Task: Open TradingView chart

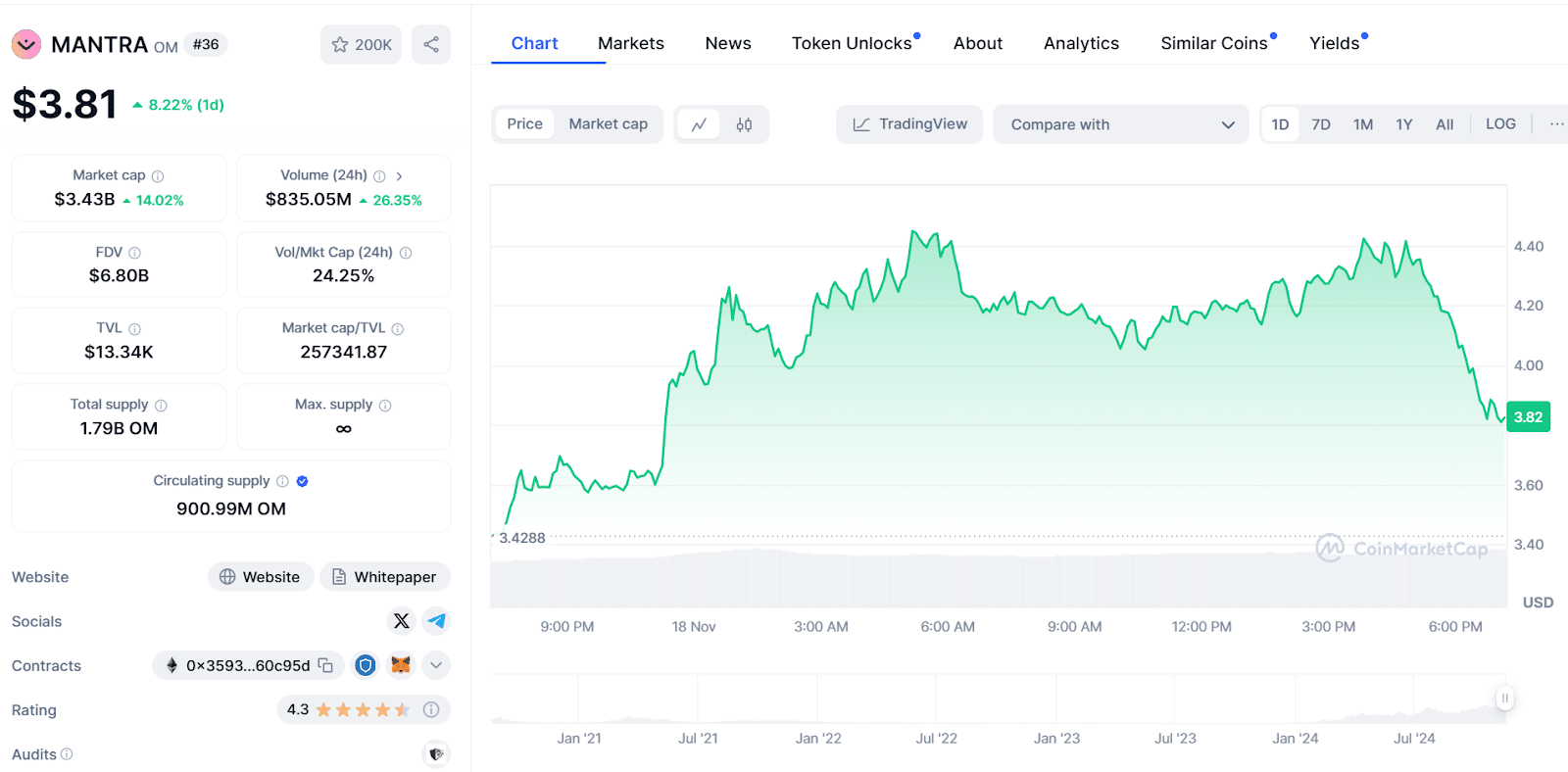Action: (909, 124)
